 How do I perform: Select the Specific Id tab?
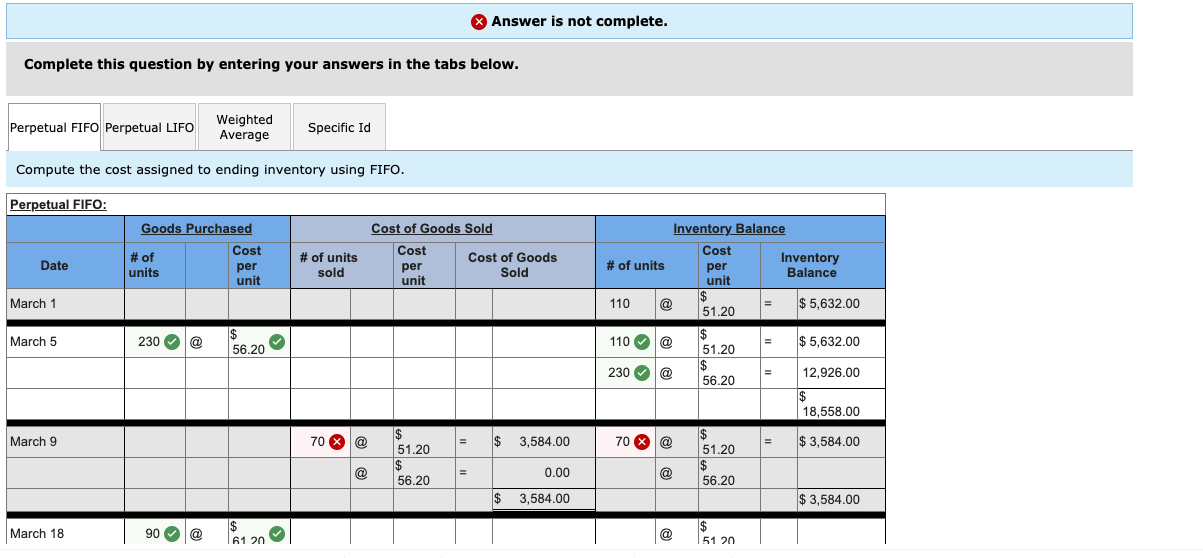[339, 127]
